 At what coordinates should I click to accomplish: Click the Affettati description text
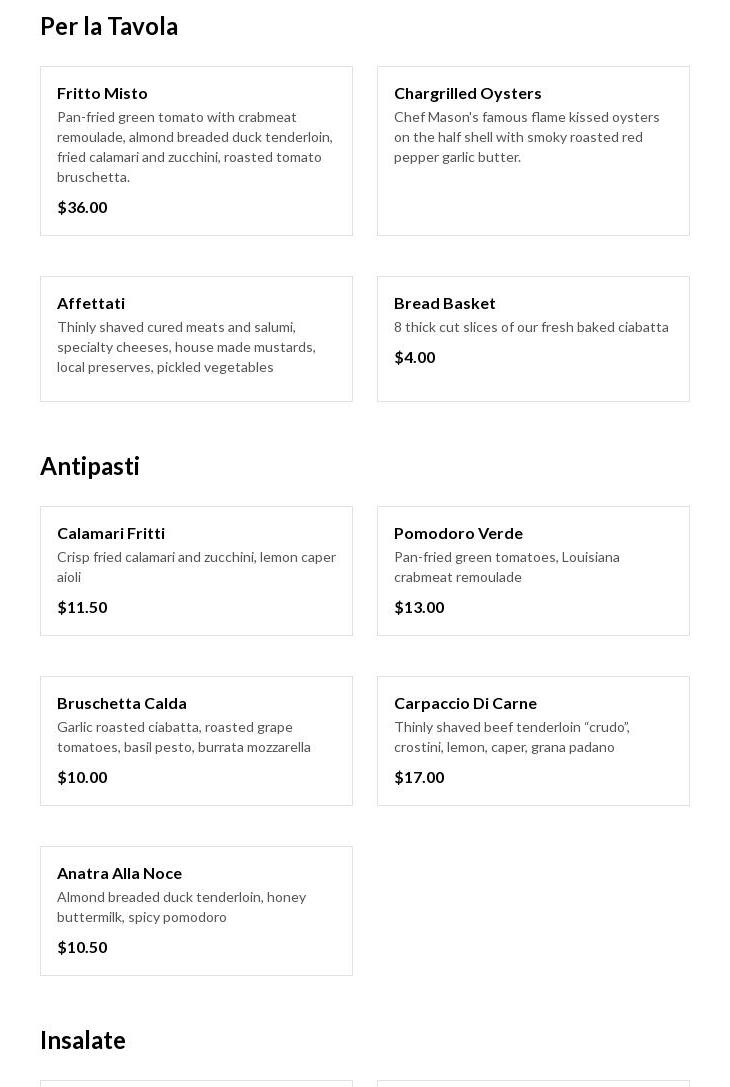186,347
